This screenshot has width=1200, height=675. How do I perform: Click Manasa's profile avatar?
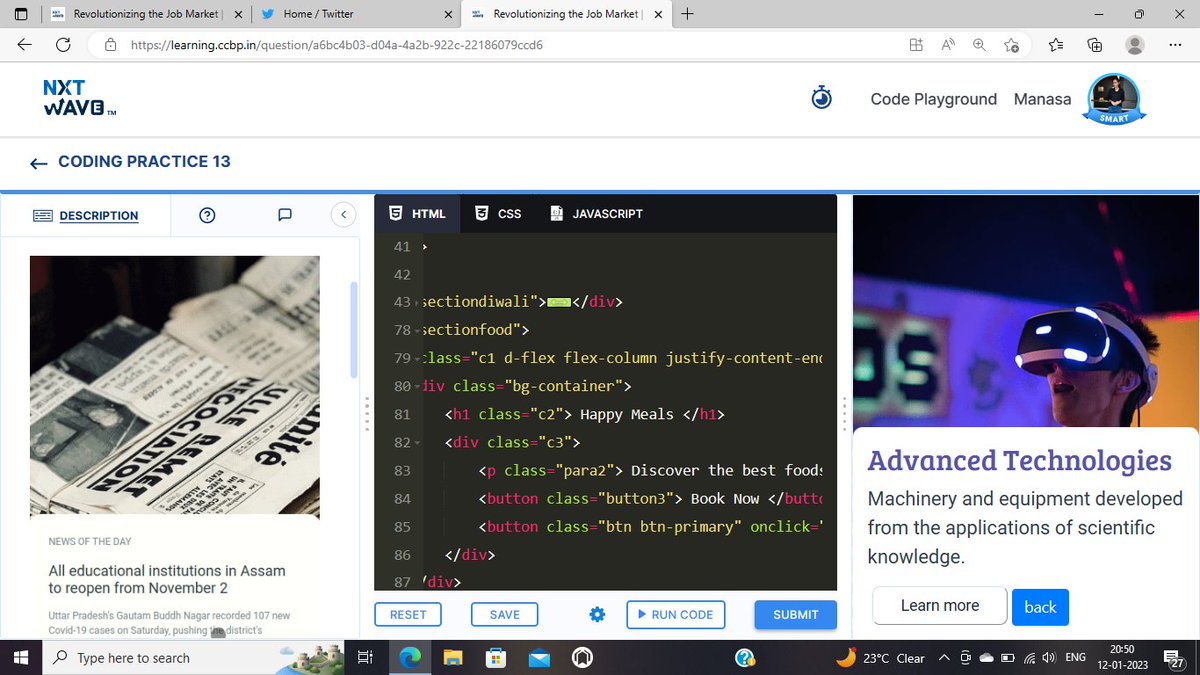pos(1113,99)
